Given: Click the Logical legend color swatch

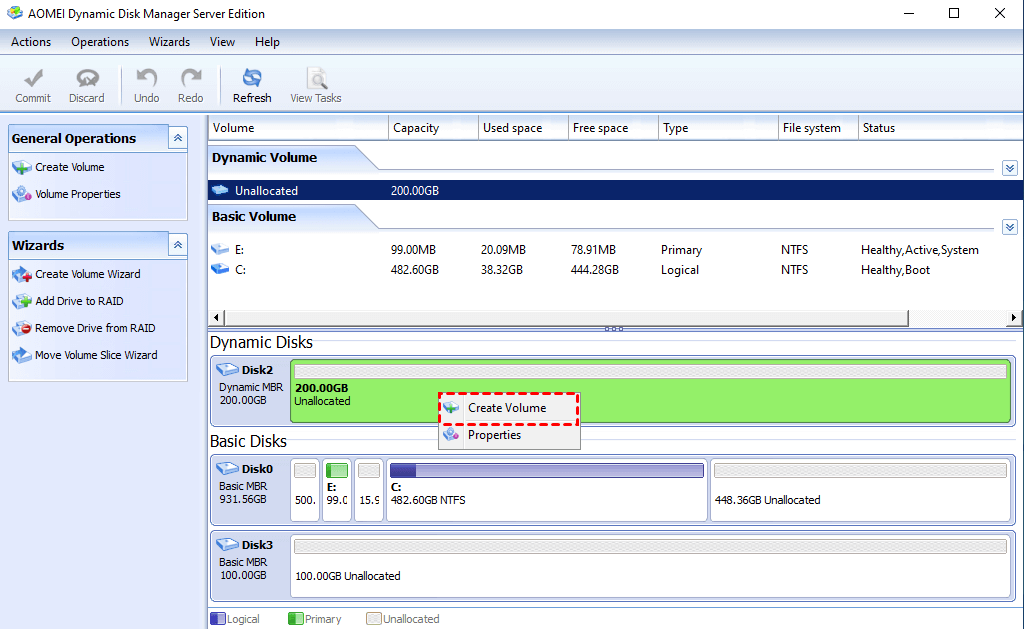Looking at the screenshot, I should (218, 619).
